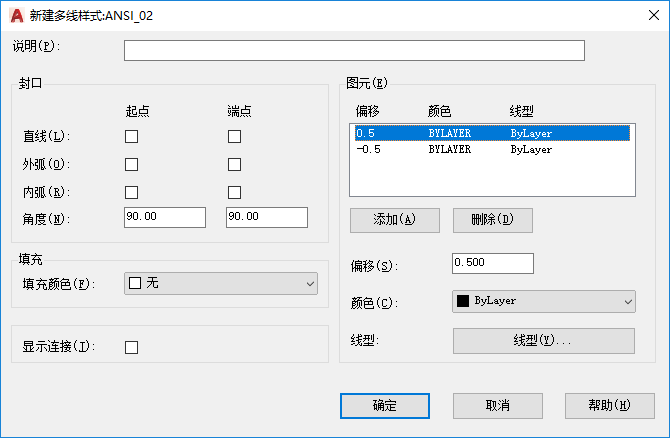Focus the 偏移(S) offset value field
This screenshot has width=670, height=438.
[x=493, y=263]
